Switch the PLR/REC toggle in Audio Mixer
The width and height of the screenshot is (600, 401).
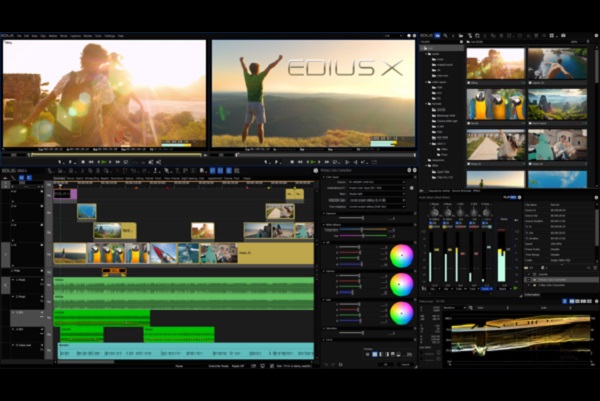pyautogui.click(x=510, y=197)
